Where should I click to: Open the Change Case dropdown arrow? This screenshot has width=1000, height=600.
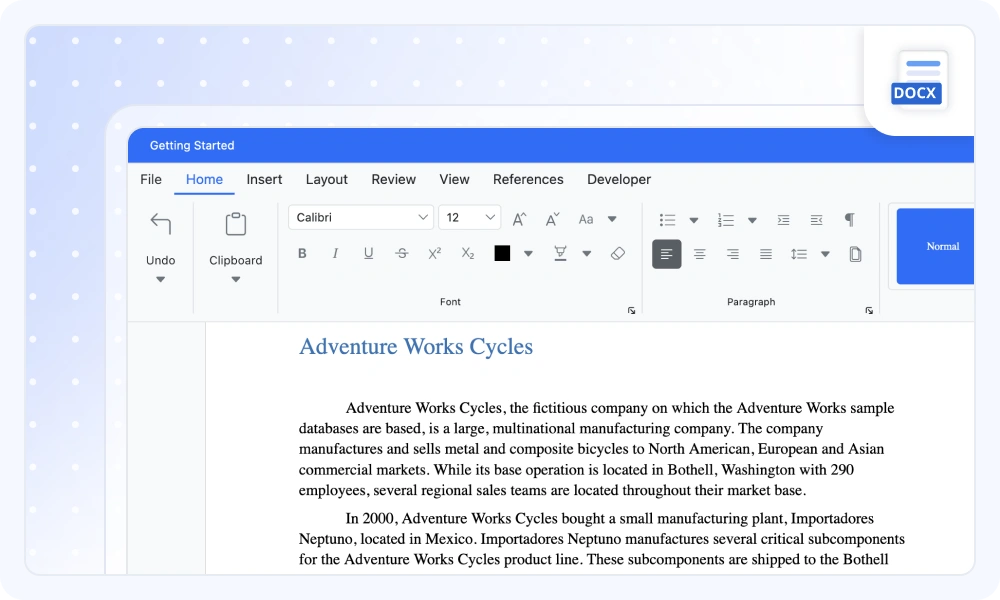[x=612, y=219]
